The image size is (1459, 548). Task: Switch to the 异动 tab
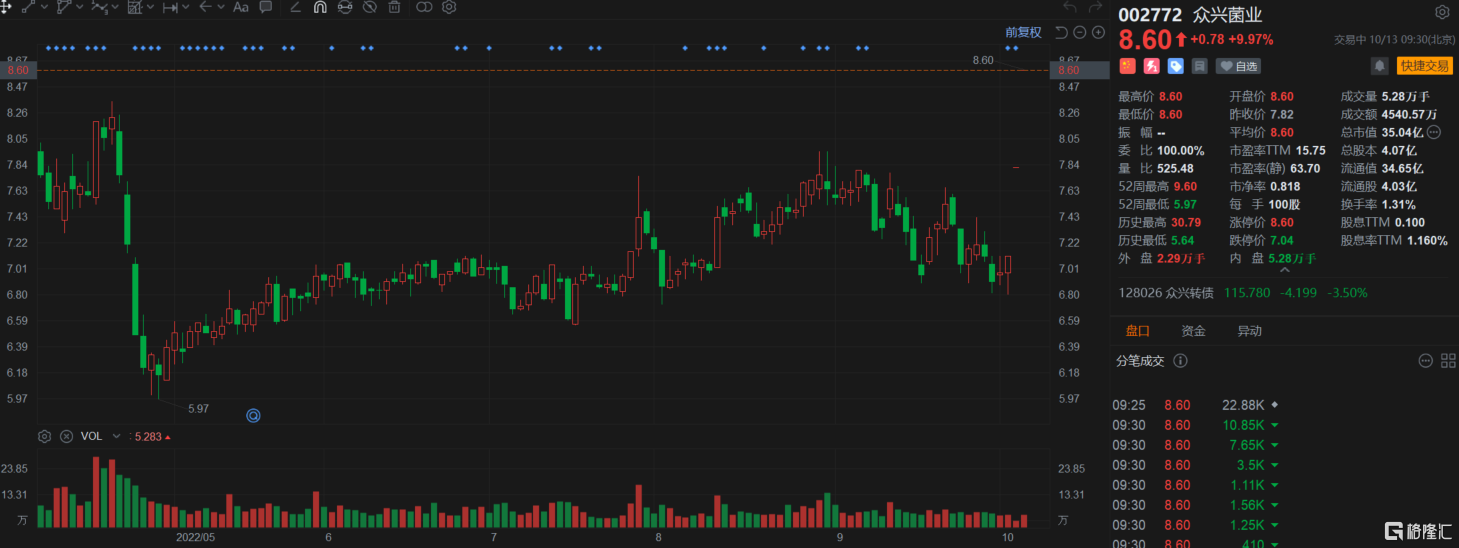(1249, 331)
